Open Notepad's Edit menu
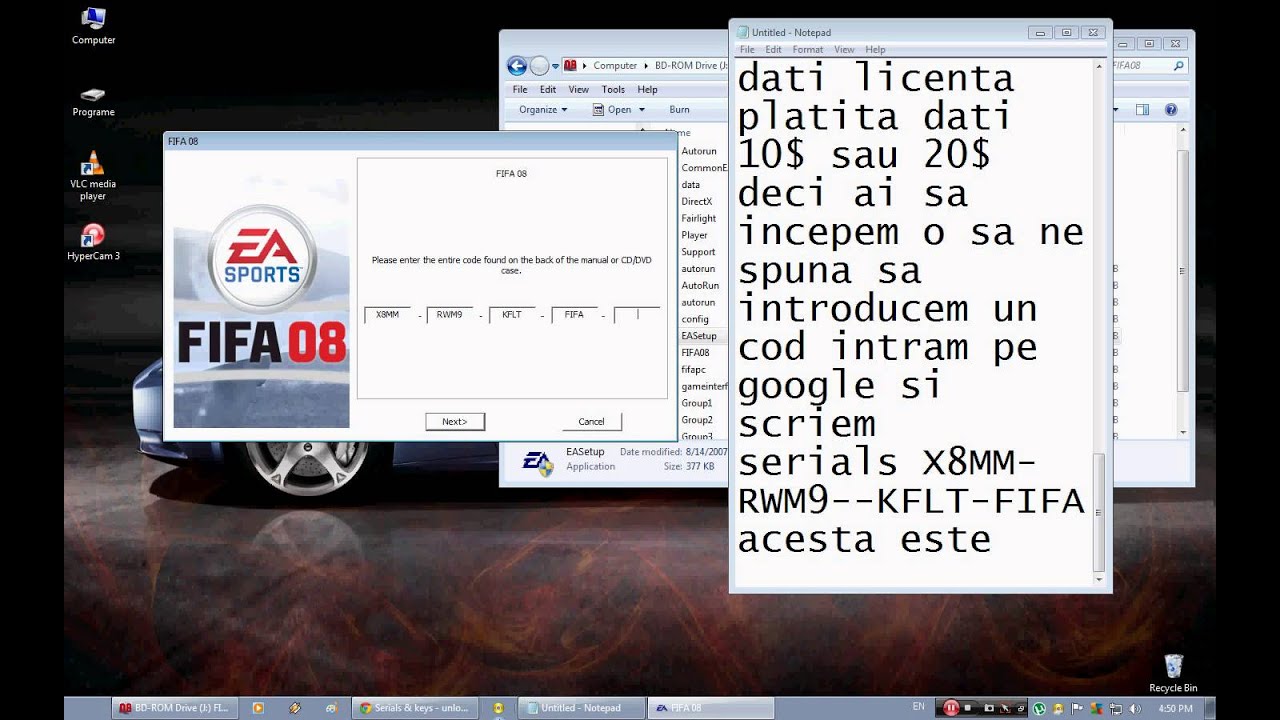Image resolution: width=1280 pixels, height=720 pixels. (x=774, y=50)
